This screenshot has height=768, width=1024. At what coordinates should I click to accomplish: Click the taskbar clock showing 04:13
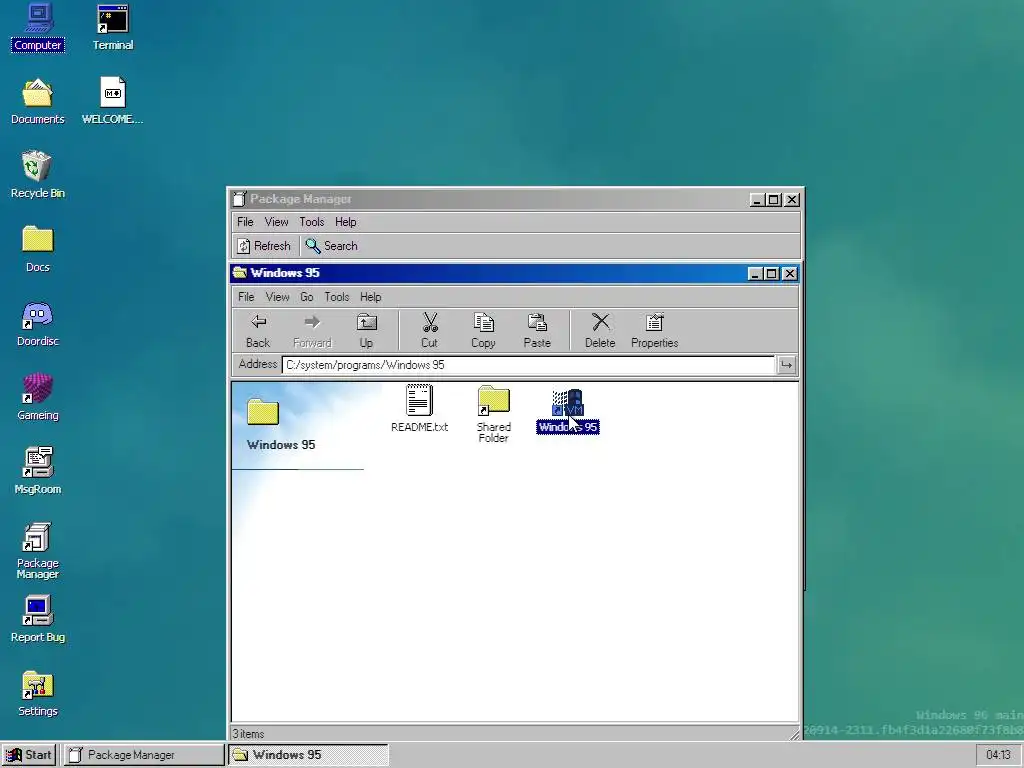998,755
